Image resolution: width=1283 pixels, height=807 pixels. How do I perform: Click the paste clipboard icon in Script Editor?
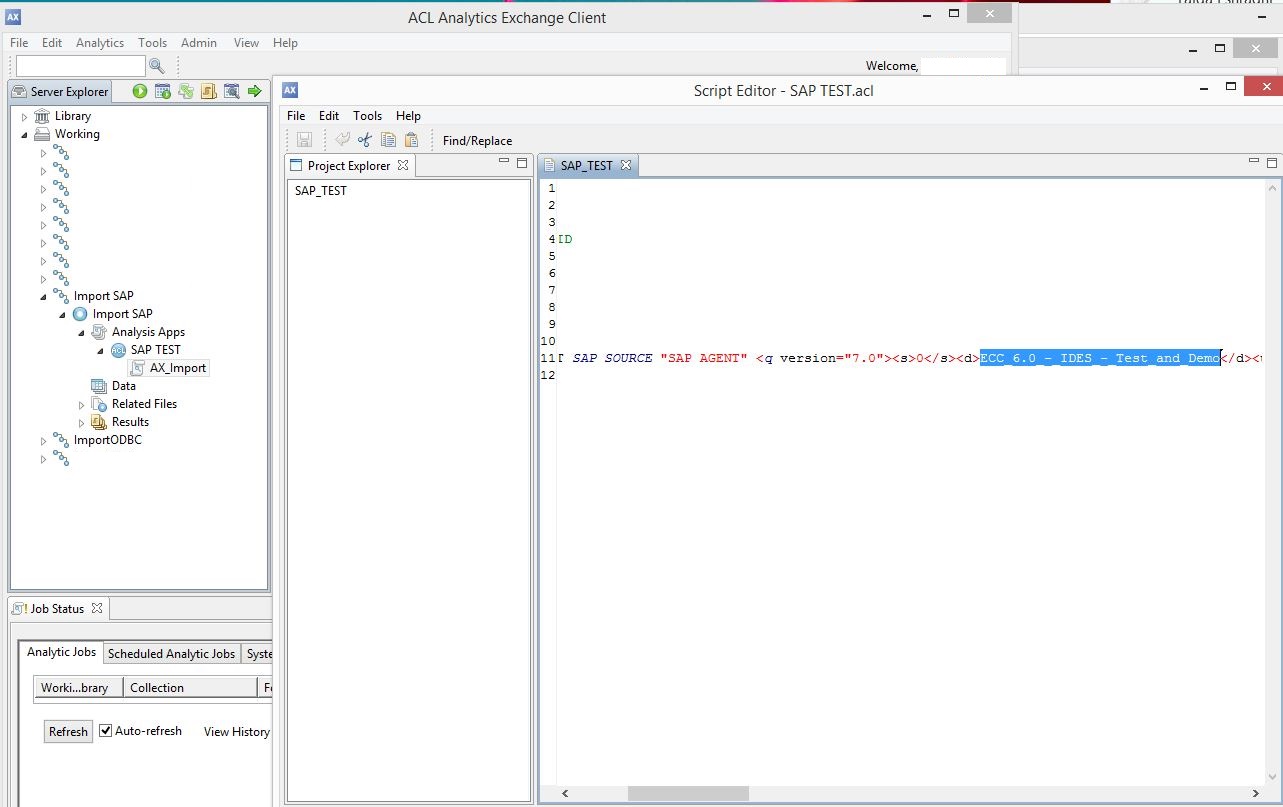coord(411,140)
